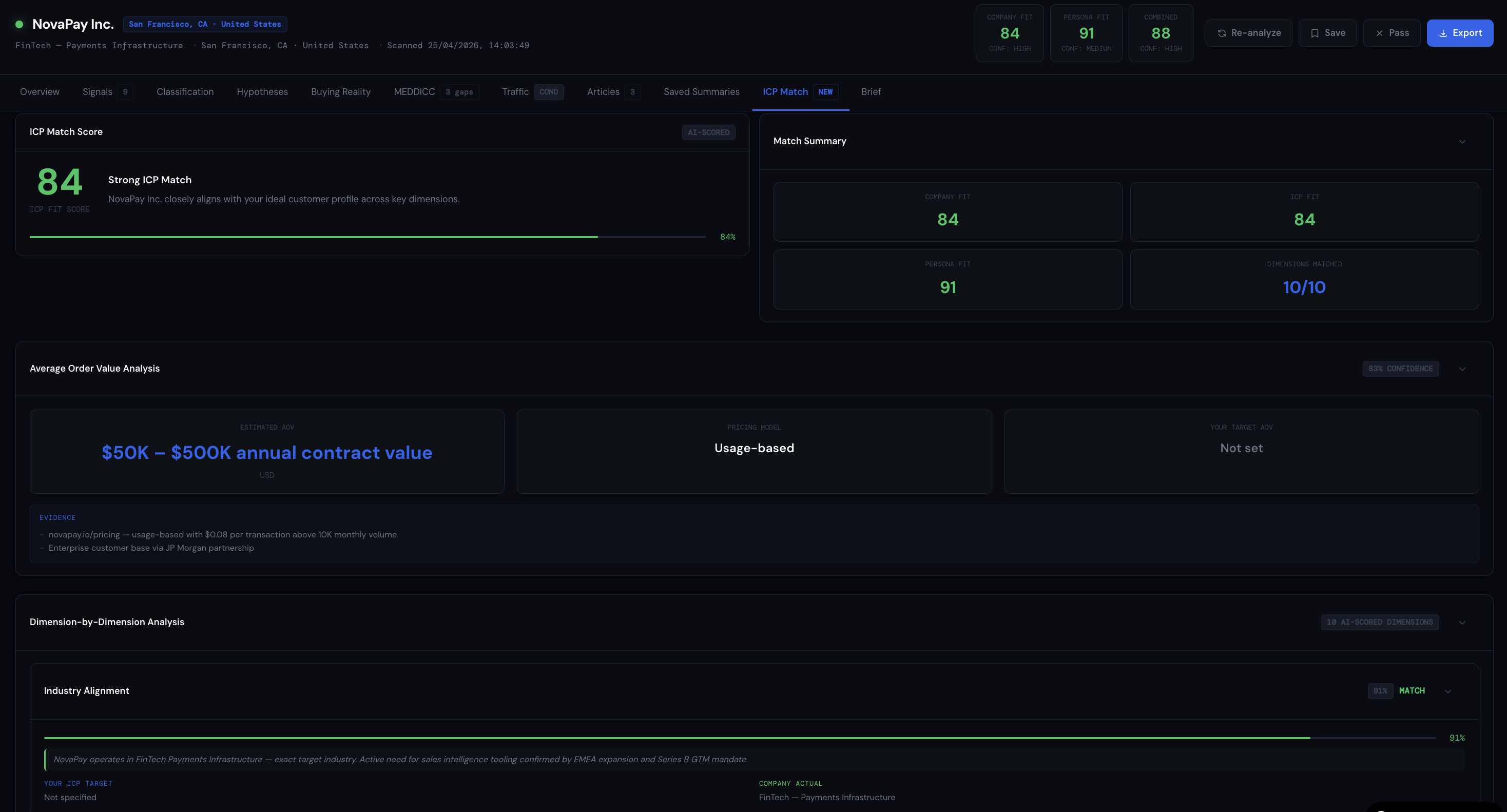Click the refresh icon in Re-analyze button

(1222, 33)
